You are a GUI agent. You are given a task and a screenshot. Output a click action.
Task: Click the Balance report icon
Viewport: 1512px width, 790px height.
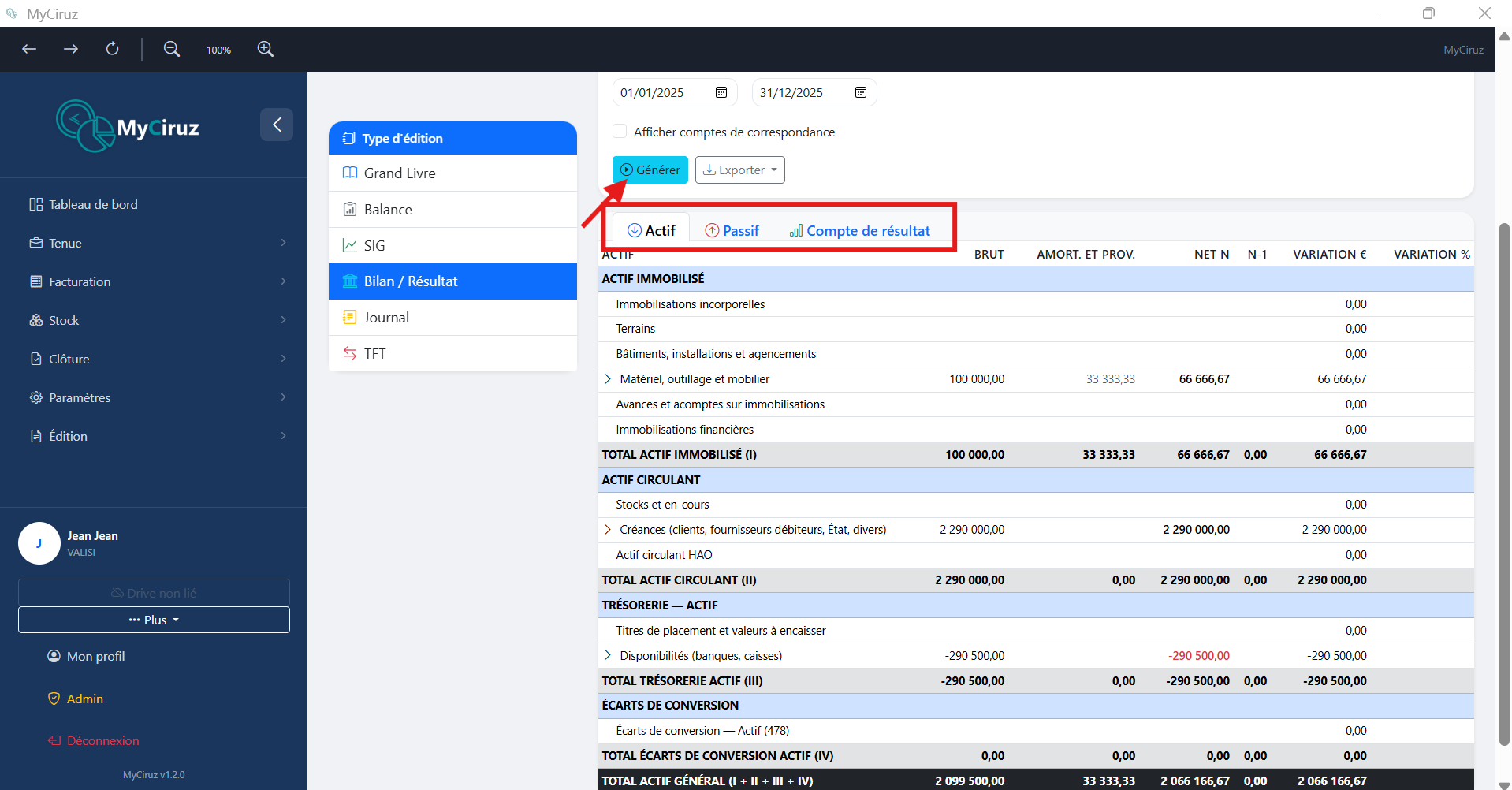tap(350, 209)
